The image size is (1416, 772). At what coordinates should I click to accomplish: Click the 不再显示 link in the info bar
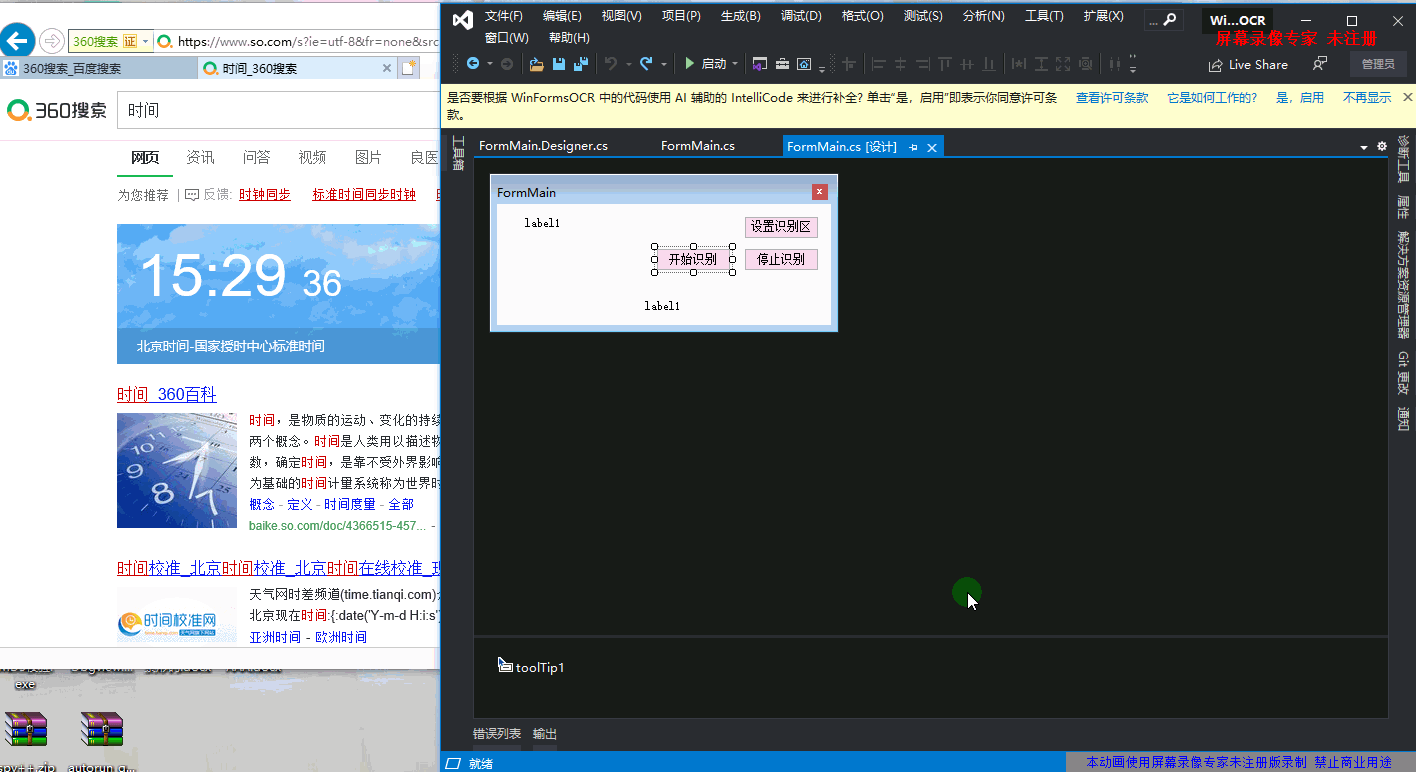[x=1367, y=98]
